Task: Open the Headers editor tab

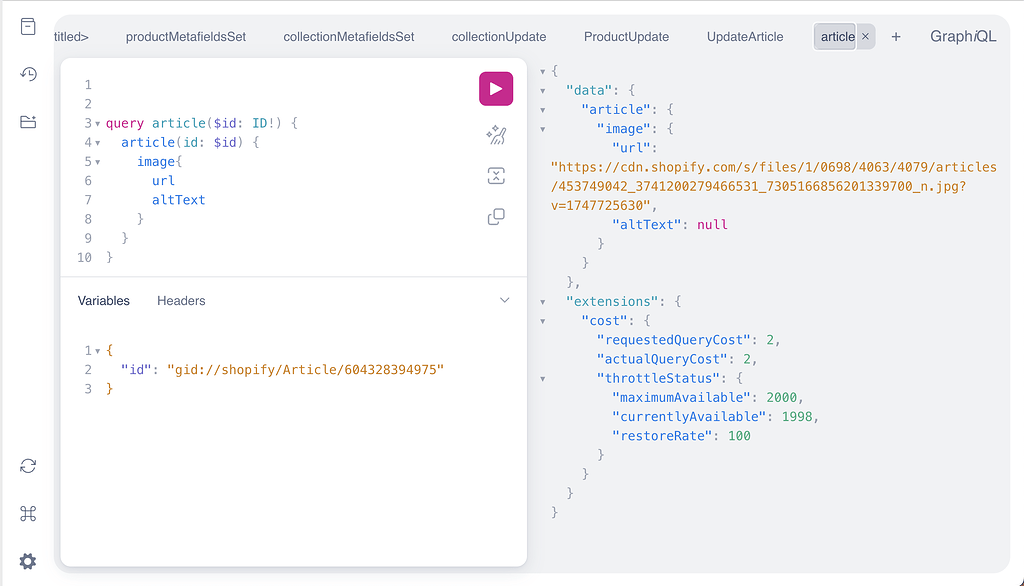Action: click(181, 301)
